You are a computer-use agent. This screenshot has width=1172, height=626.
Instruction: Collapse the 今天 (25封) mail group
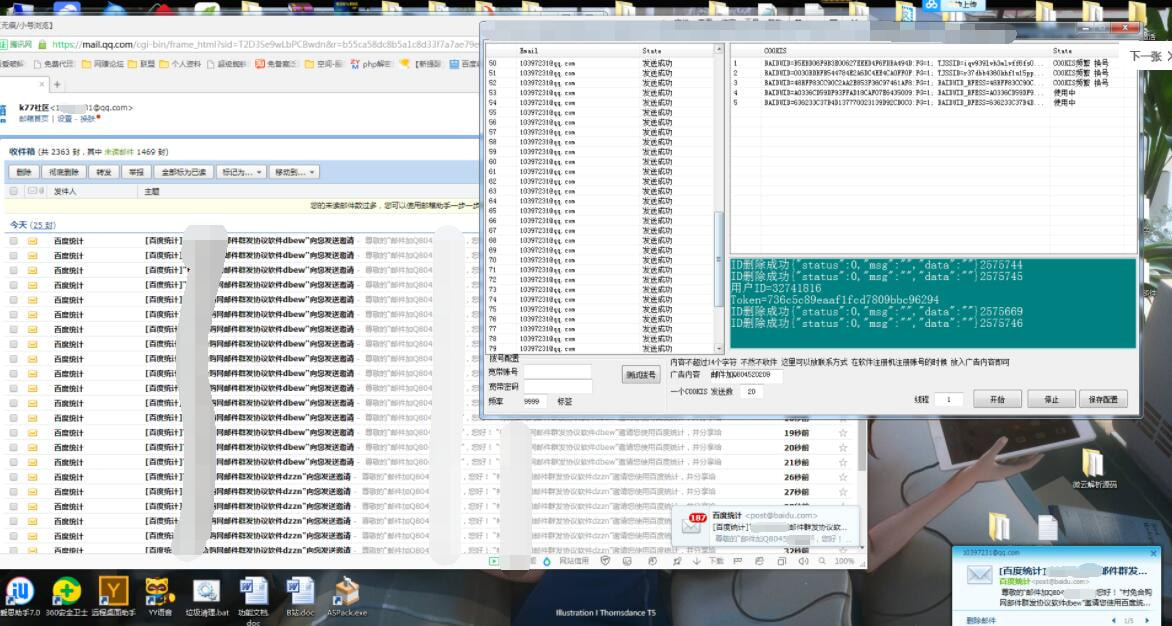[32, 225]
